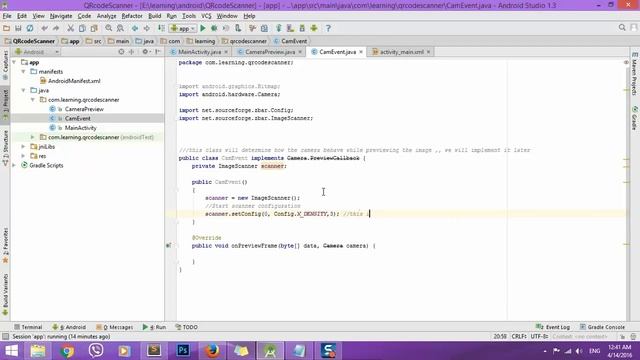640x360 pixels.
Task: Close the MainActivity.java editor tab
Action: coord(226,52)
